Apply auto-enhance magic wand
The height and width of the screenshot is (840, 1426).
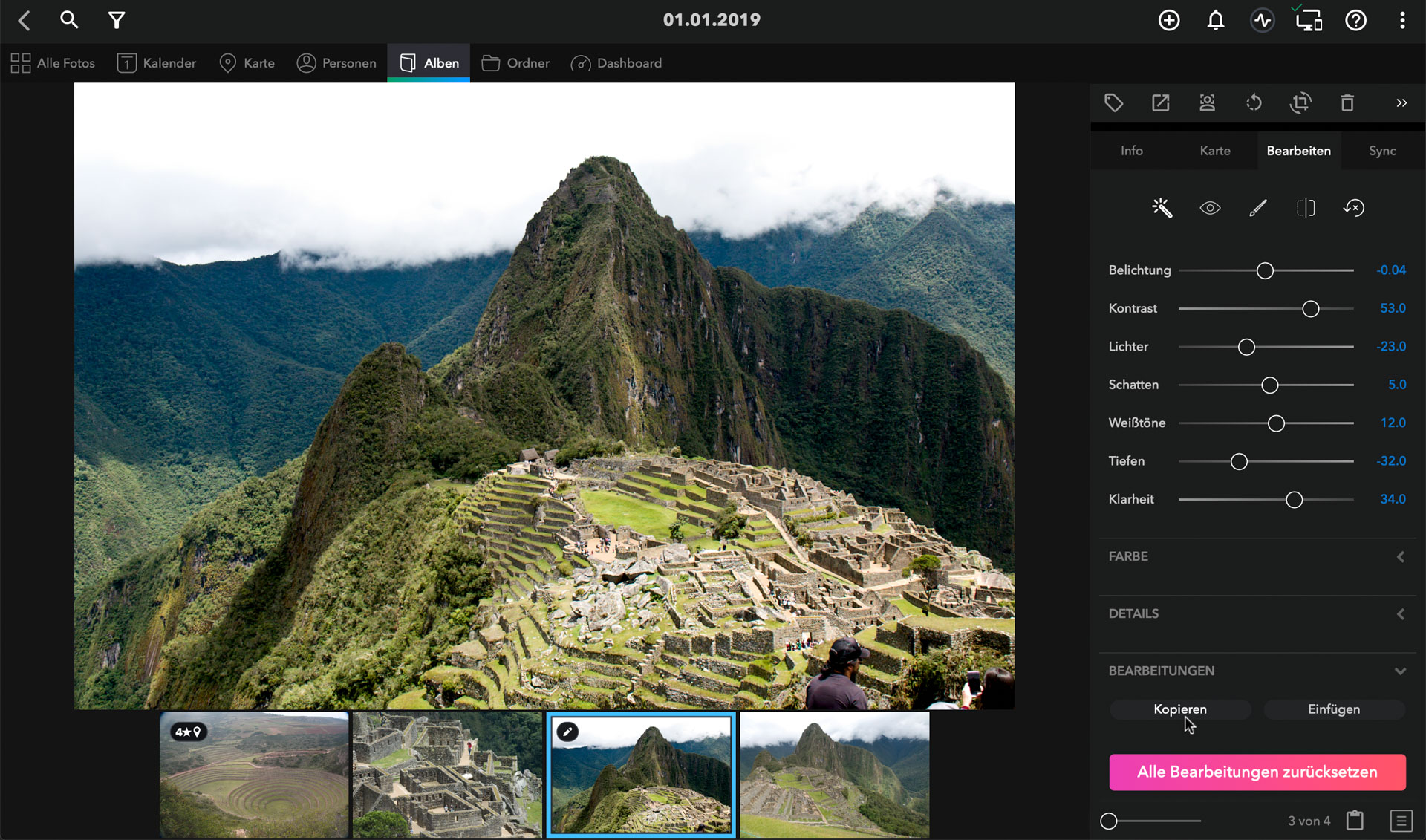1162,208
